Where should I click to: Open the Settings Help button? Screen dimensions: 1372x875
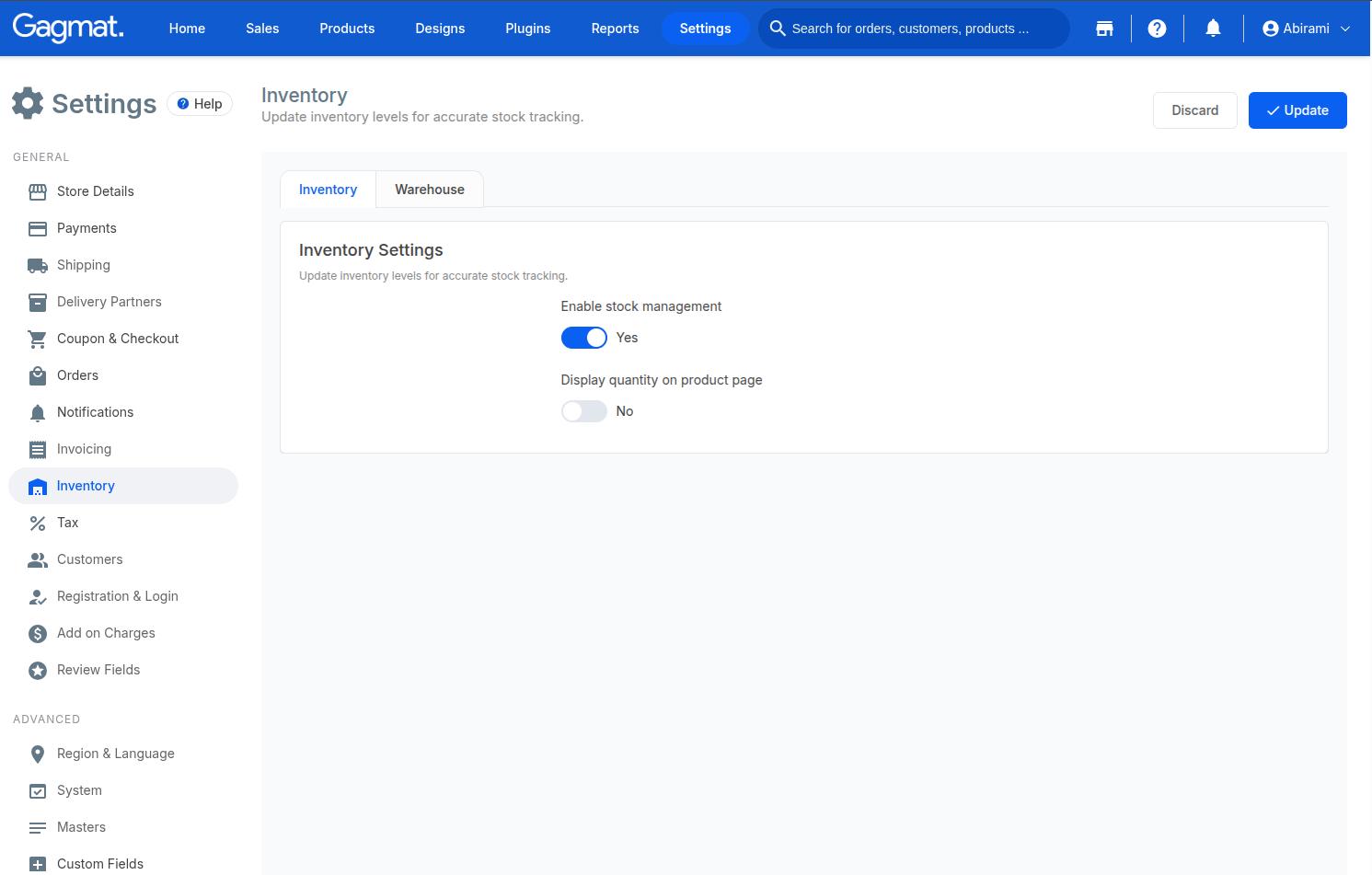click(x=200, y=104)
